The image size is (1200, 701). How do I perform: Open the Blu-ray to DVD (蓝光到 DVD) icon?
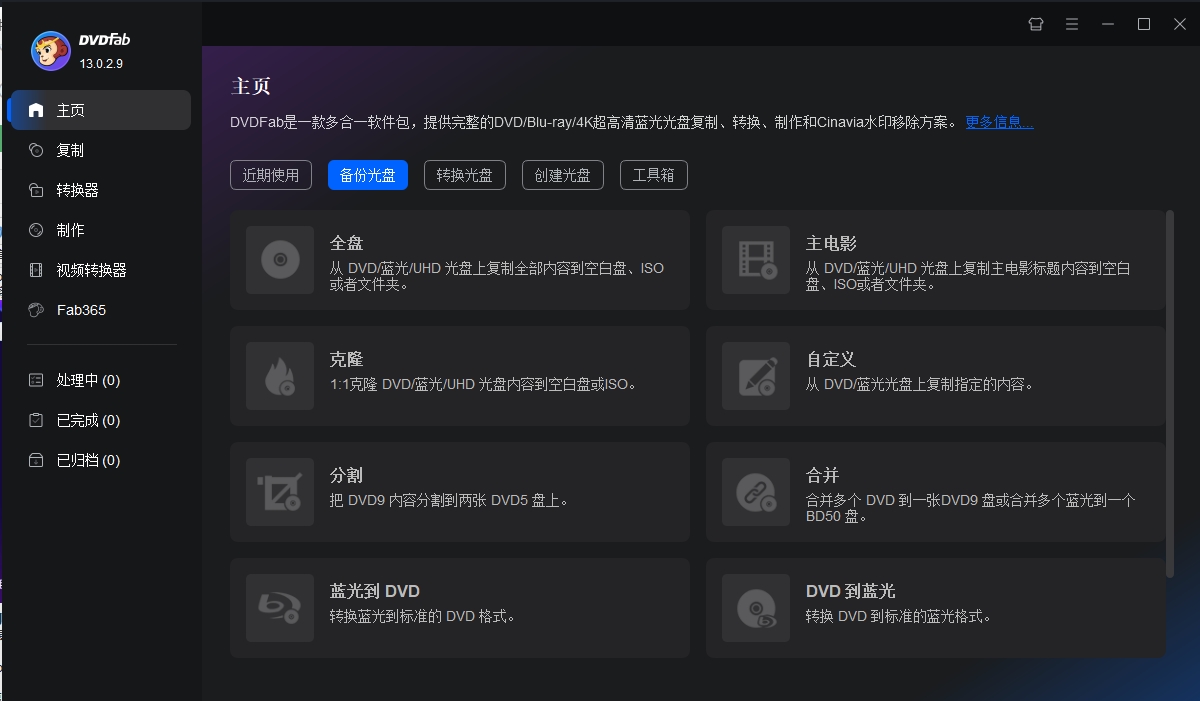[x=280, y=608]
